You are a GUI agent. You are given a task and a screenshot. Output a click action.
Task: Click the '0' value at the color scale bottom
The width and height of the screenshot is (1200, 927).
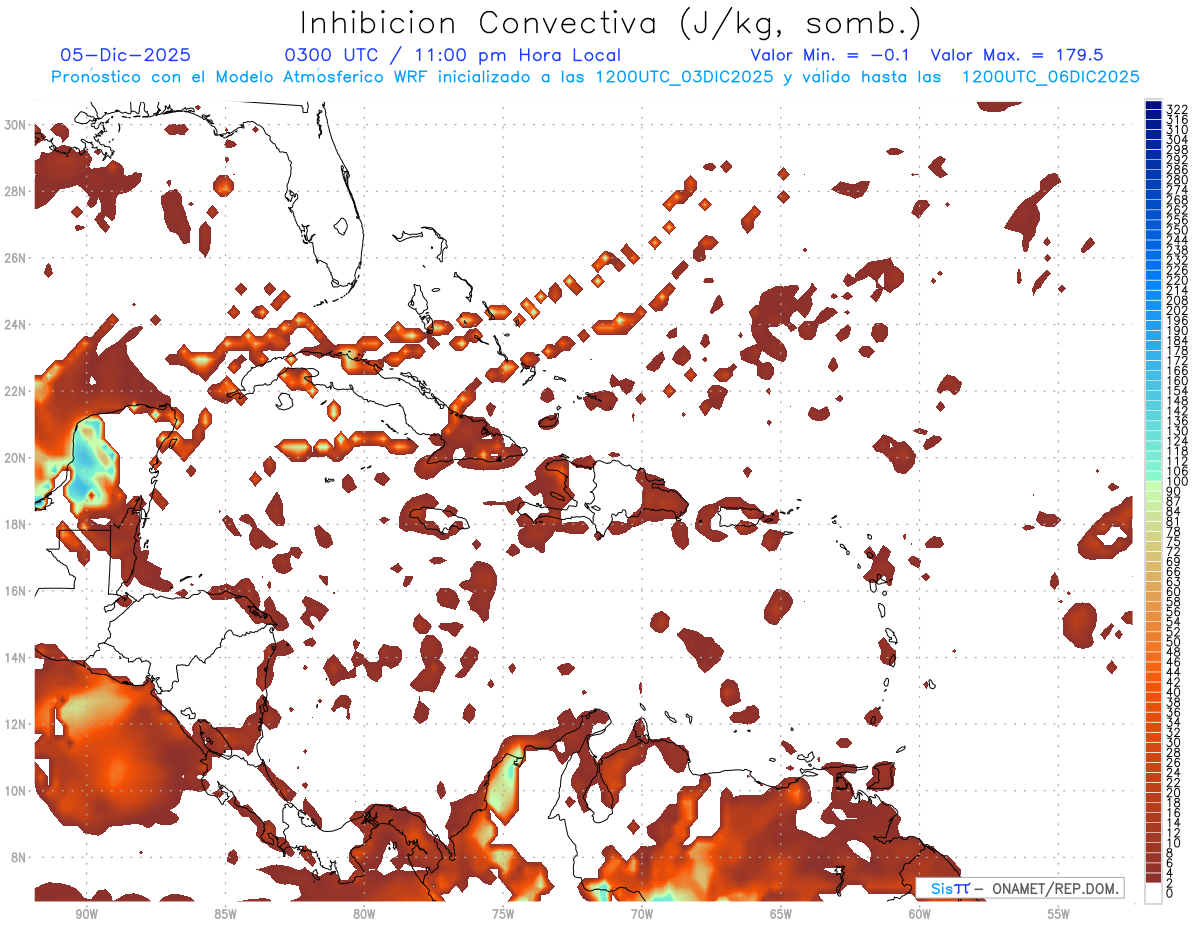(1170, 893)
